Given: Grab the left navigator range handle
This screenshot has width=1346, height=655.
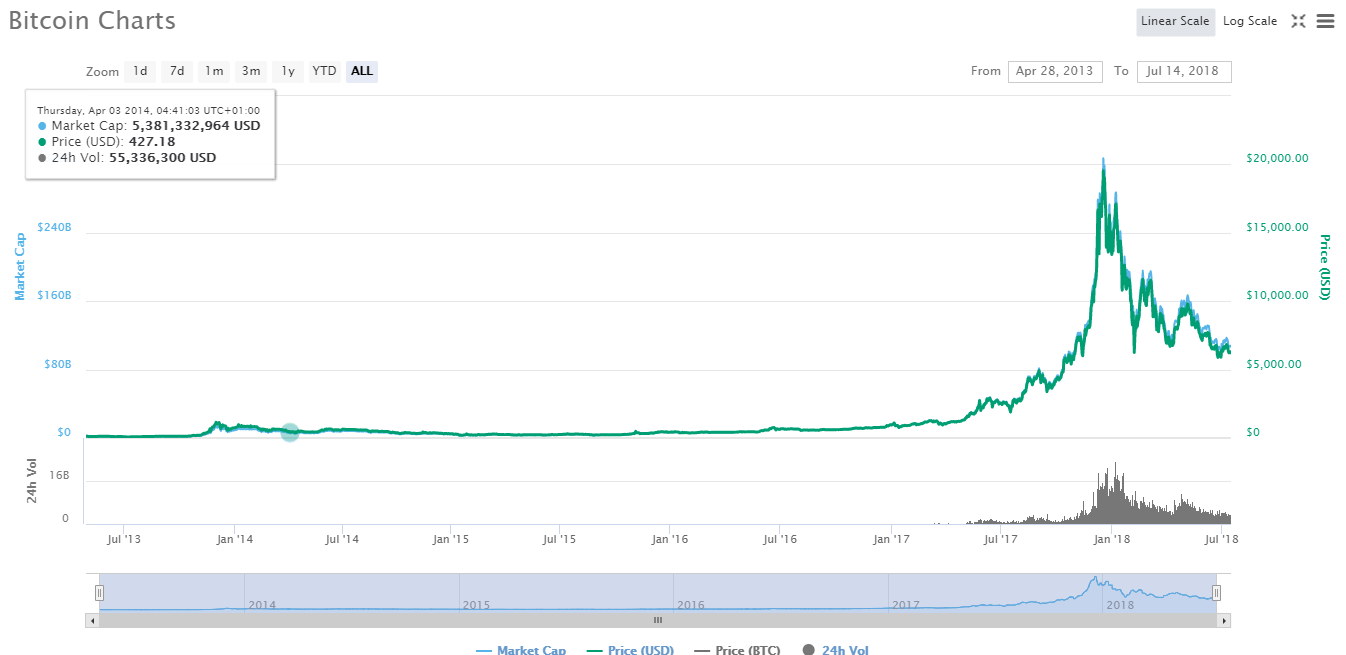Looking at the screenshot, I should pos(99,592).
